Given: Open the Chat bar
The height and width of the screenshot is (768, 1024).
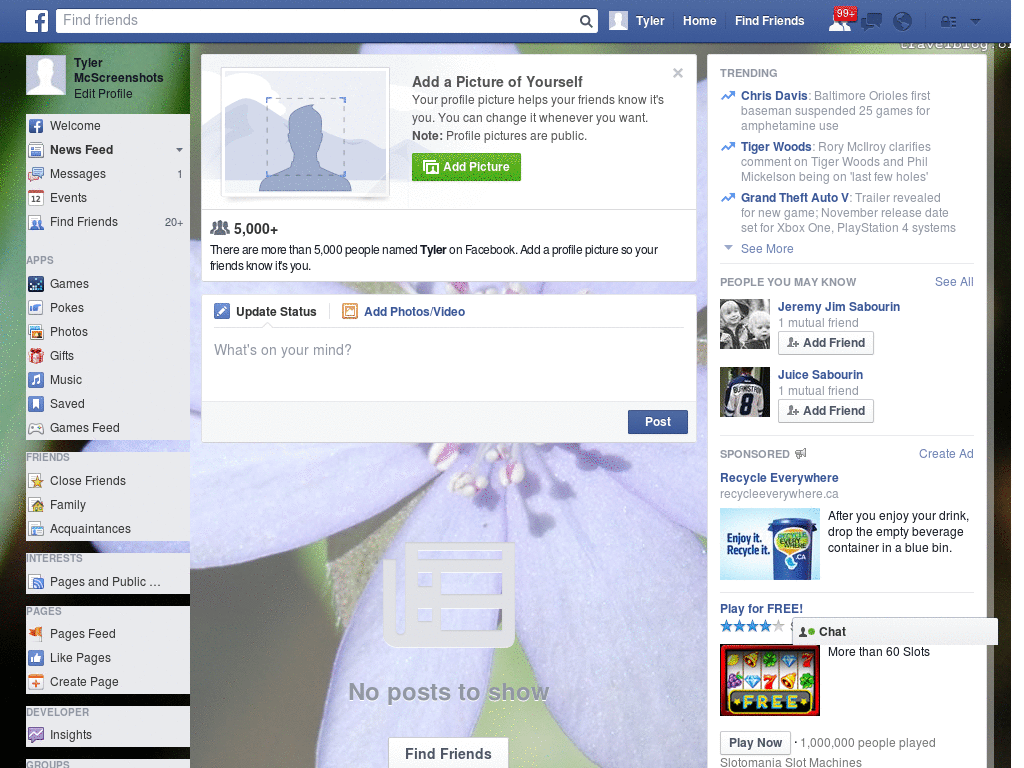Looking at the screenshot, I should [895, 632].
